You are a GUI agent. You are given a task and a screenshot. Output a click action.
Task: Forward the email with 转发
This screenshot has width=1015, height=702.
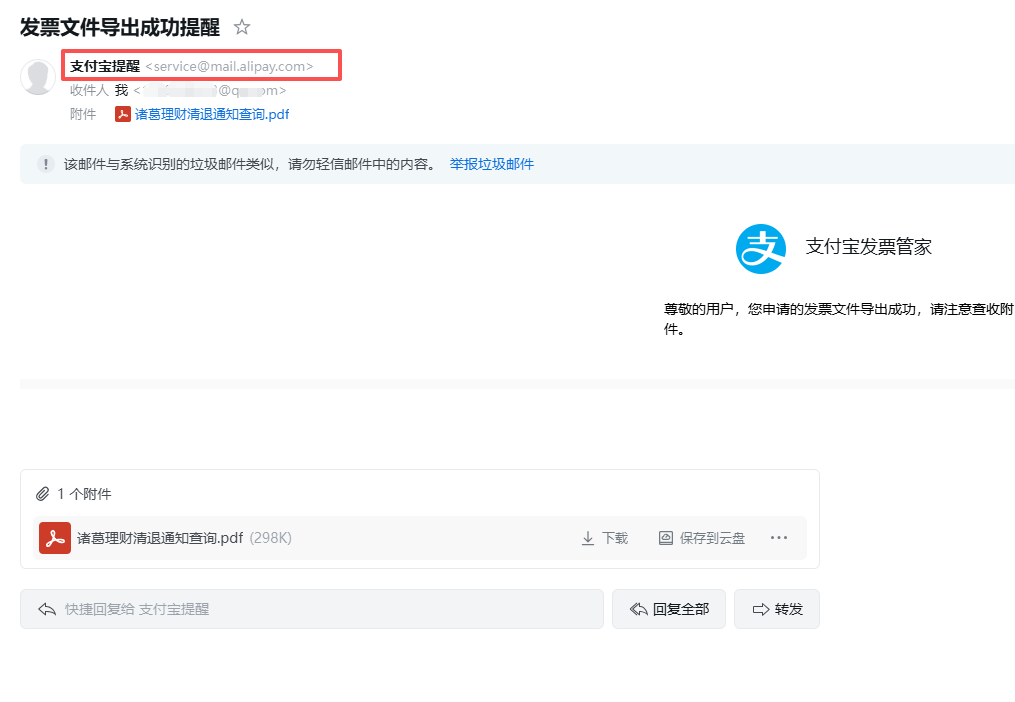pyautogui.click(x=777, y=609)
